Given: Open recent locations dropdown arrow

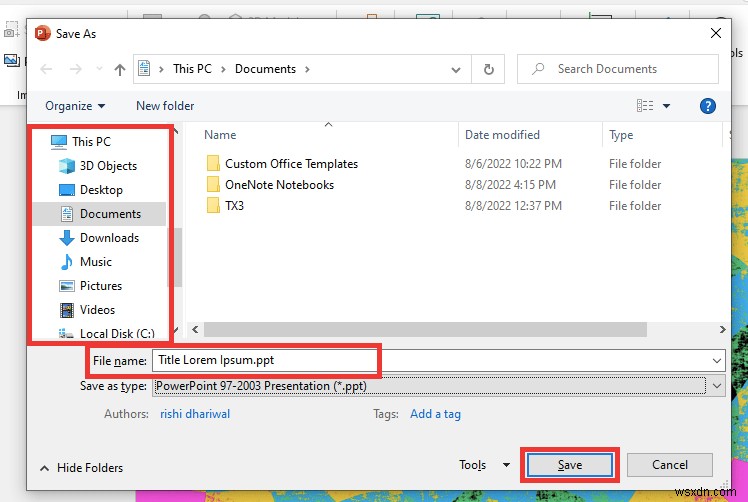Looking at the screenshot, I should click(99, 69).
